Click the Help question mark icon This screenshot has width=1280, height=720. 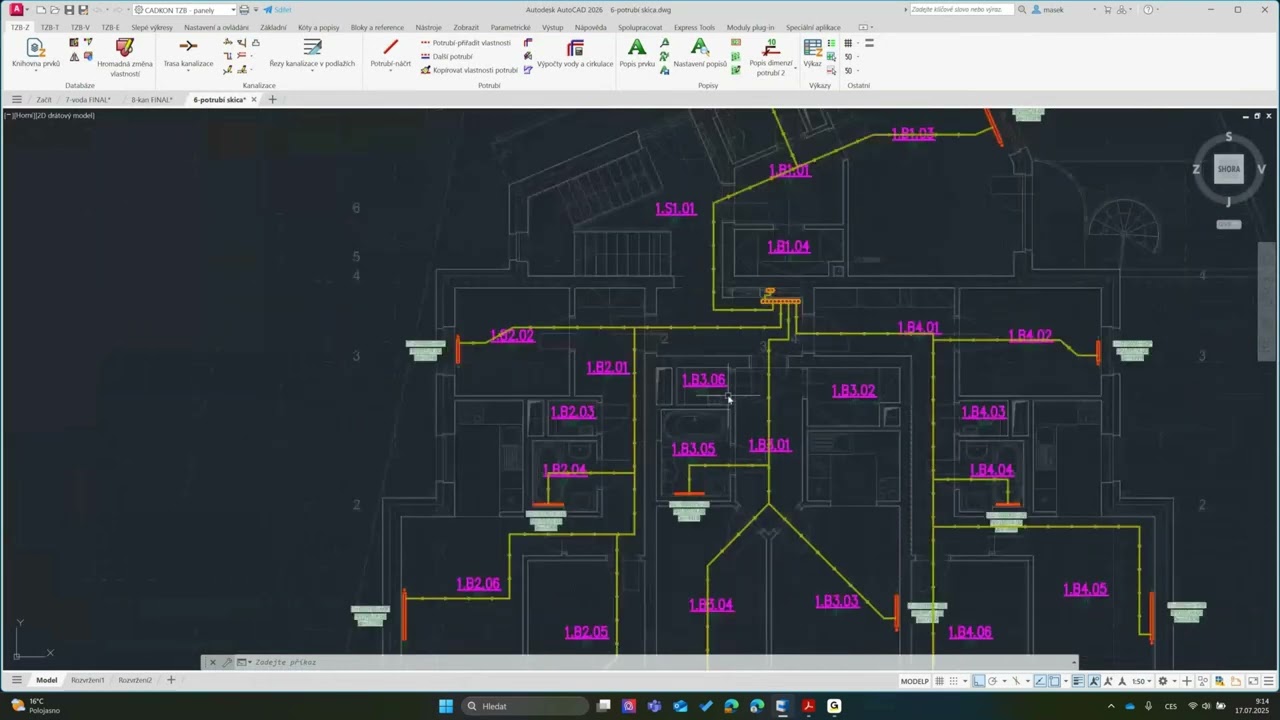(x=1148, y=10)
